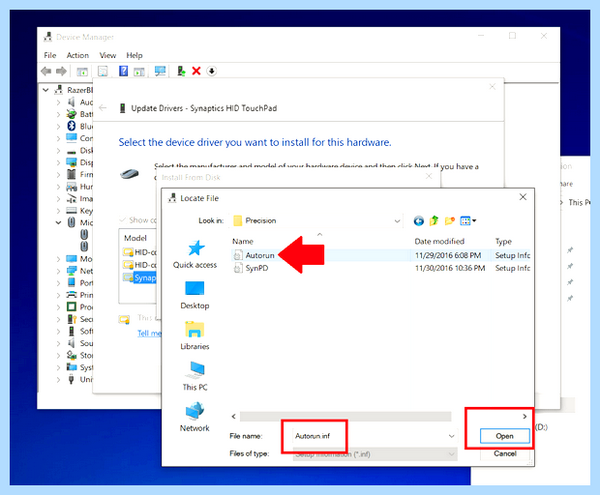
Task: Open the View menu button in Locate File
Action: (x=468, y=221)
